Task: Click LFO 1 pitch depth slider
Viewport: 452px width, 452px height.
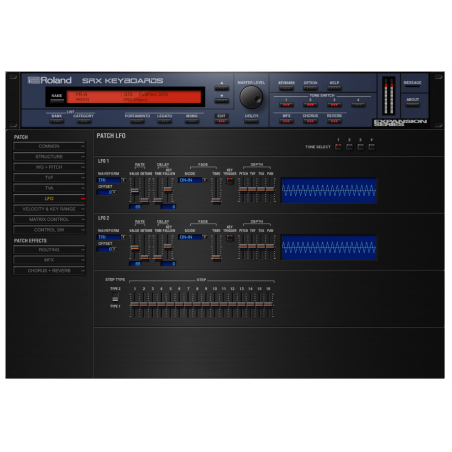Action: click(243, 190)
